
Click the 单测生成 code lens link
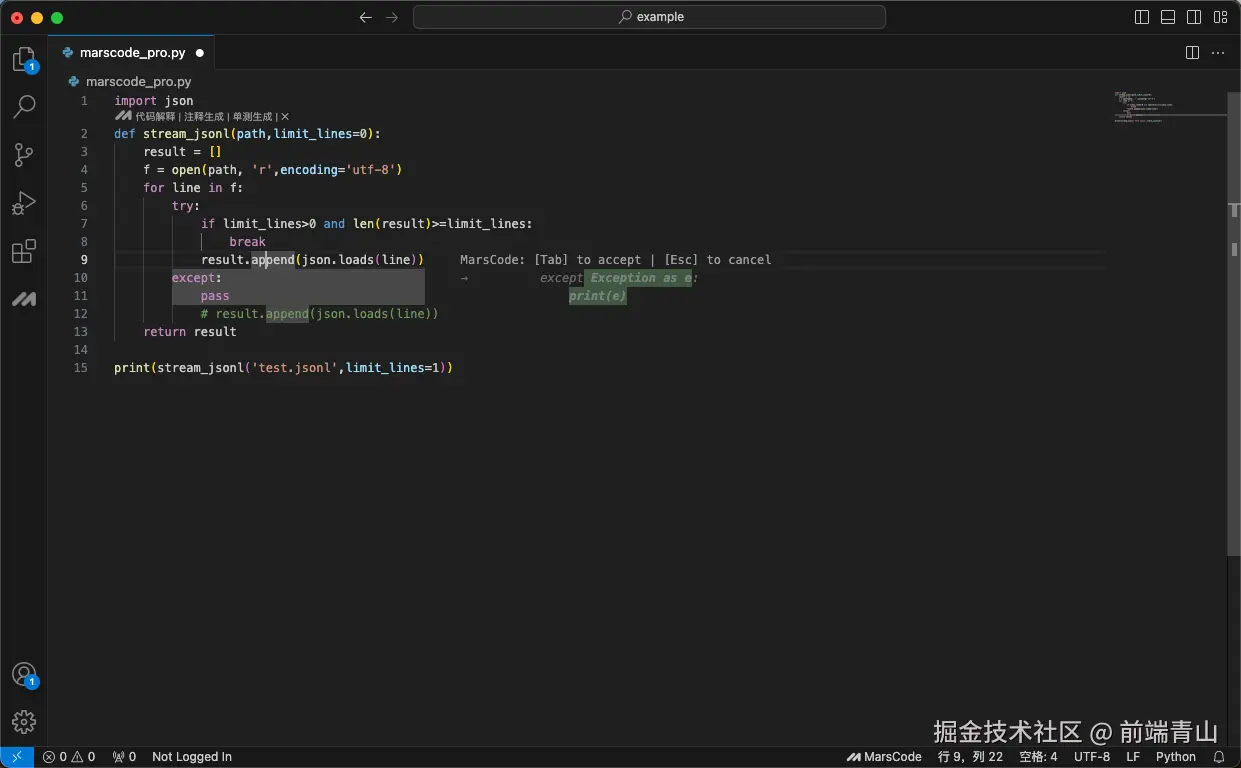252,117
